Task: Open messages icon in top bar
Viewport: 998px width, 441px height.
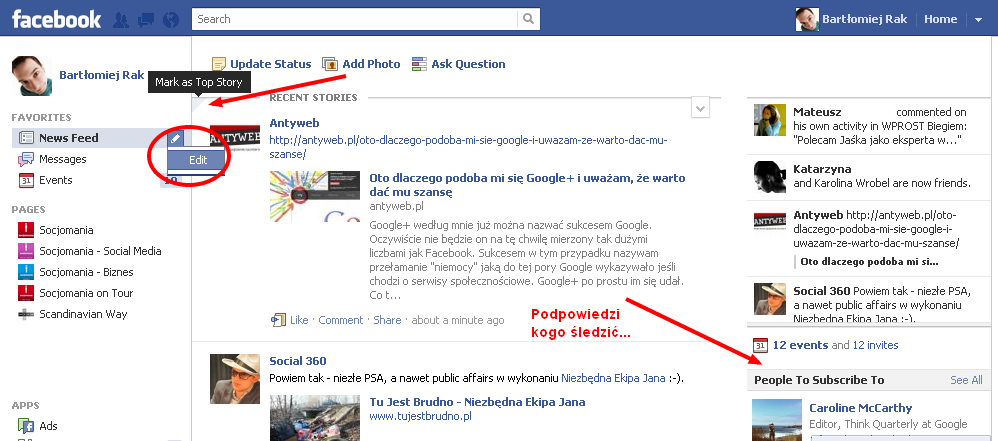Action: pyautogui.click(x=146, y=20)
